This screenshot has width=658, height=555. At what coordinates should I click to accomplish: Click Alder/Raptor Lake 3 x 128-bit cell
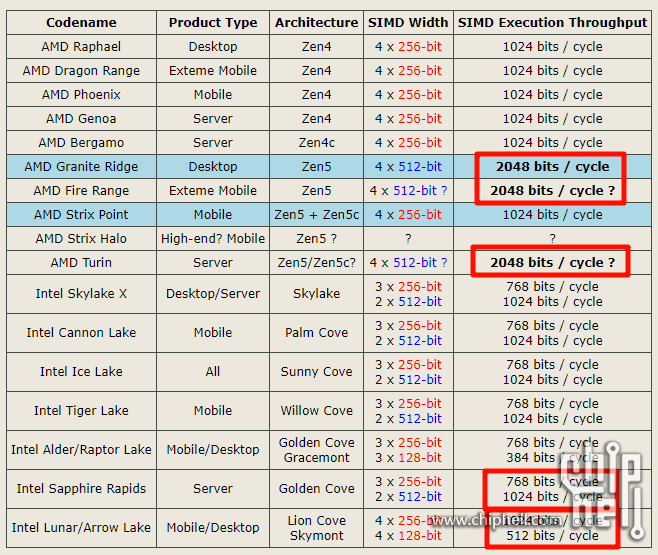coord(408,458)
